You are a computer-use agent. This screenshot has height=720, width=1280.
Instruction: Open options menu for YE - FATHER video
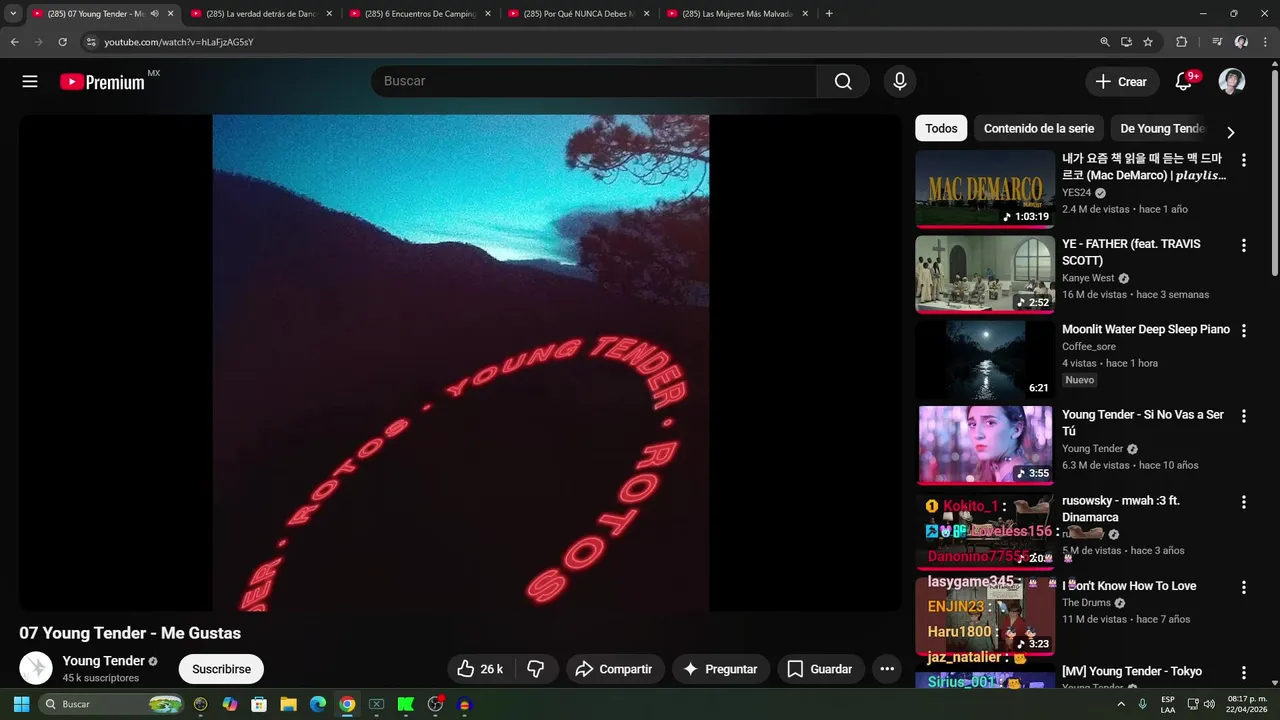[1244, 246]
